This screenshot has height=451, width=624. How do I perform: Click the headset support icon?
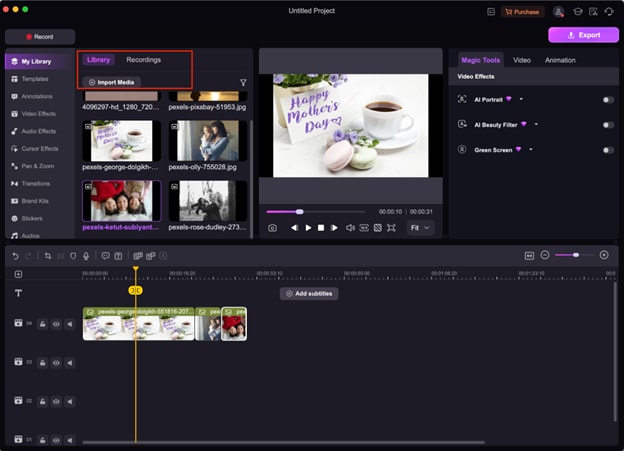click(609, 12)
